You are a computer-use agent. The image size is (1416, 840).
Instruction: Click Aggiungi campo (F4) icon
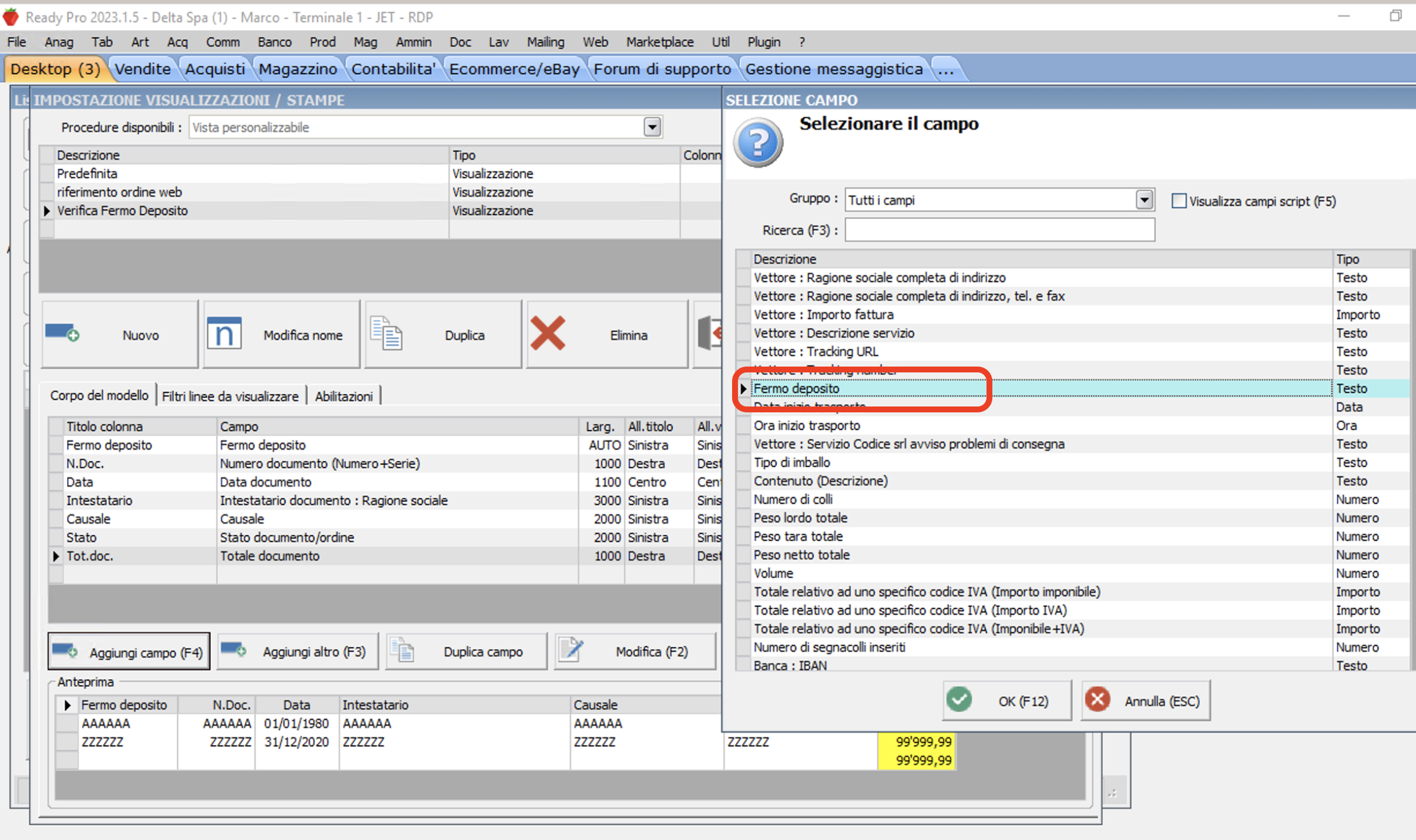coord(65,651)
